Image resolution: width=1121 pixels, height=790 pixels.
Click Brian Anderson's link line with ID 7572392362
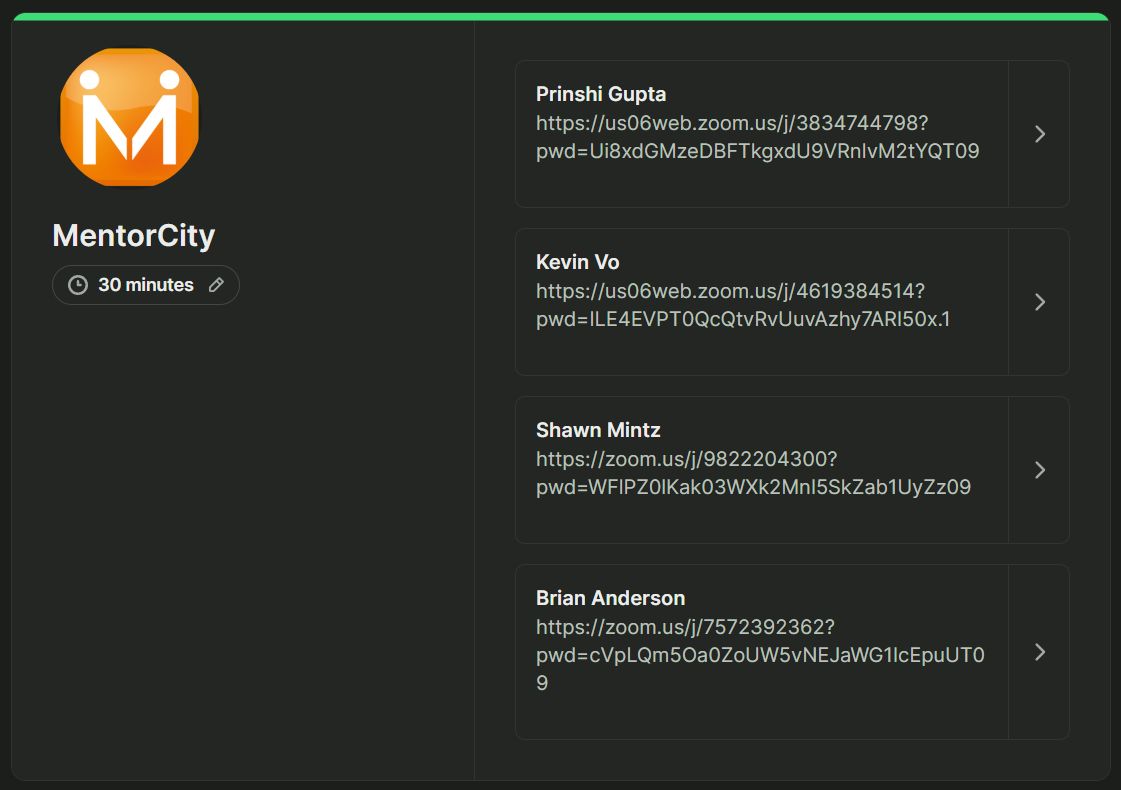(x=685, y=627)
